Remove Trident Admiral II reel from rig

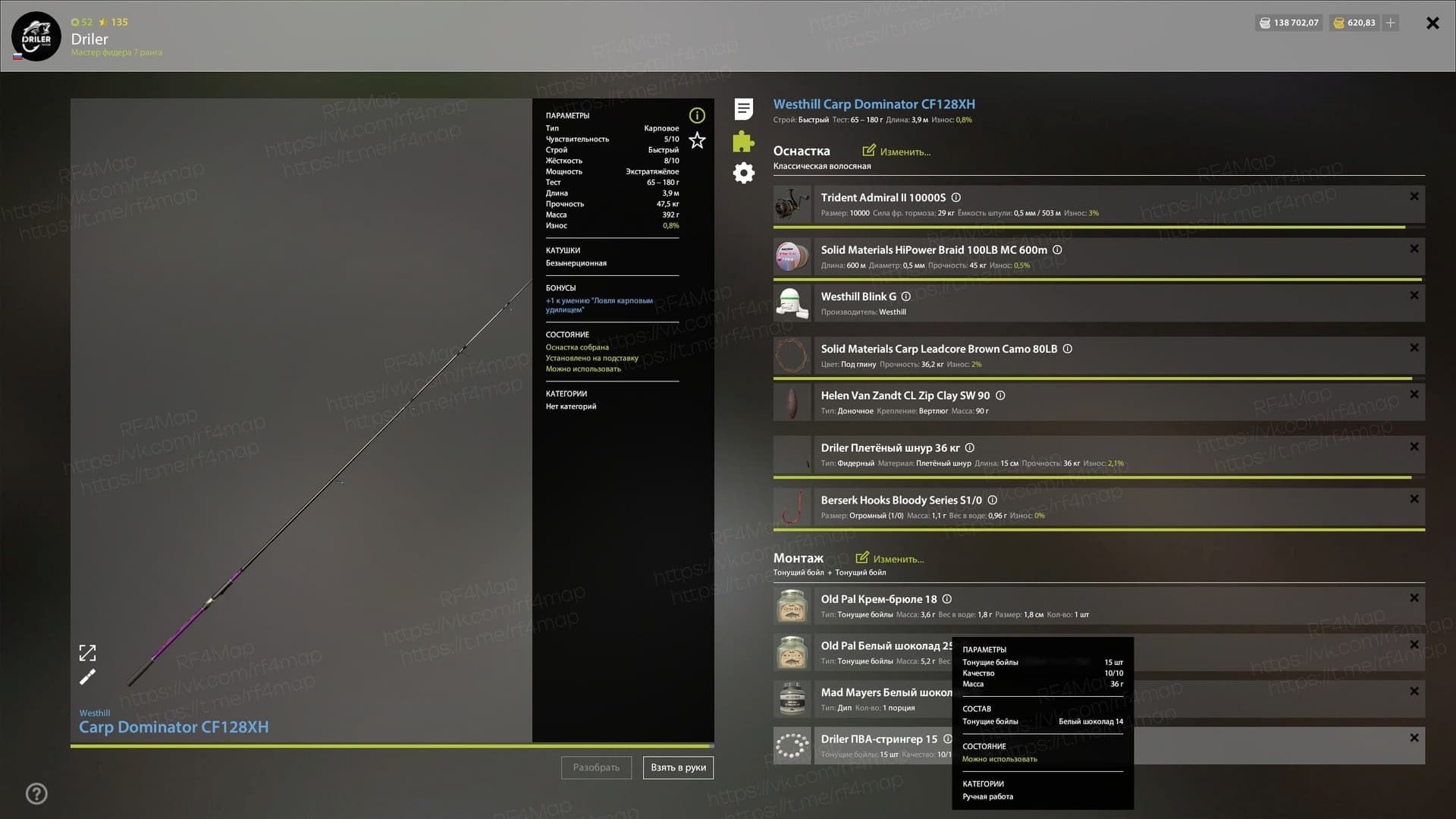coord(1414,196)
